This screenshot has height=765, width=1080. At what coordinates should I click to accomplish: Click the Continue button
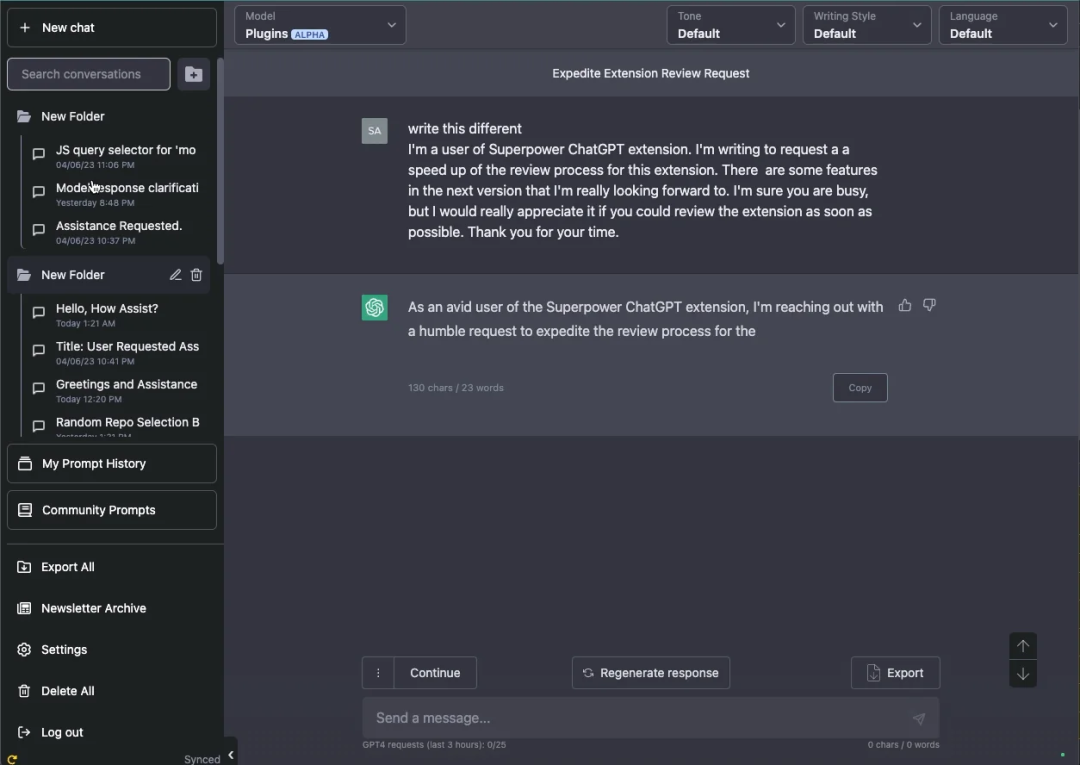(435, 673)
